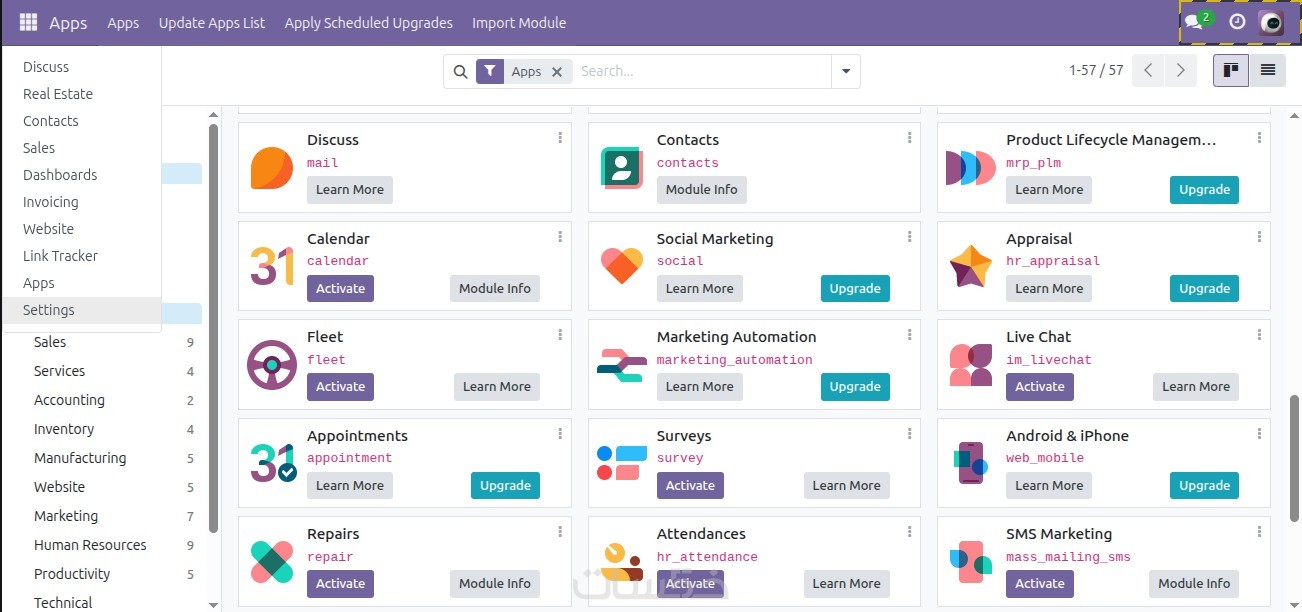
Task: Open the Surveys card three-dot menu
Action: tap(909, 434)
